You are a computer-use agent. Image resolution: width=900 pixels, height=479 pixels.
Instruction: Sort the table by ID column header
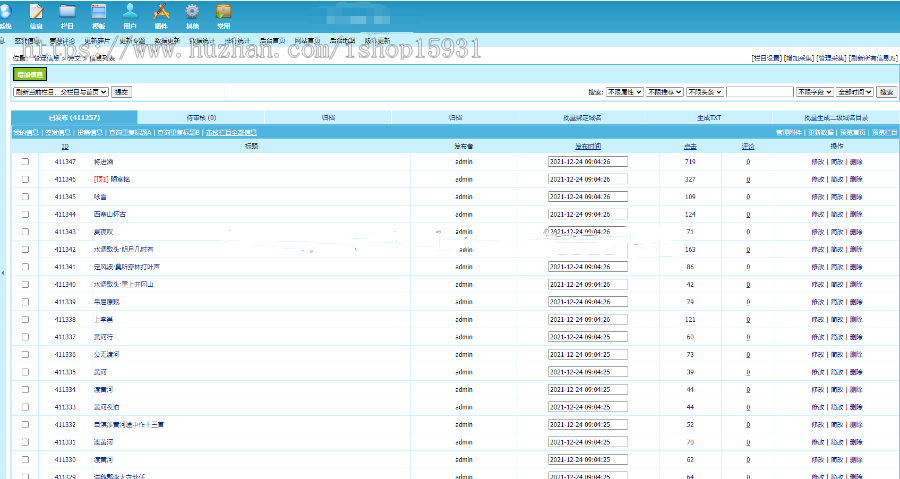tap(65, 147)
